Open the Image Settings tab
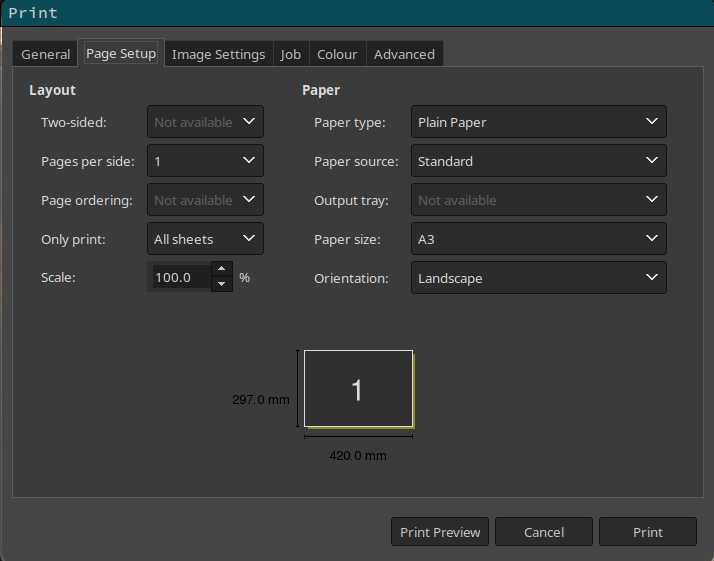The image size is (714, 561). (218, 54)
